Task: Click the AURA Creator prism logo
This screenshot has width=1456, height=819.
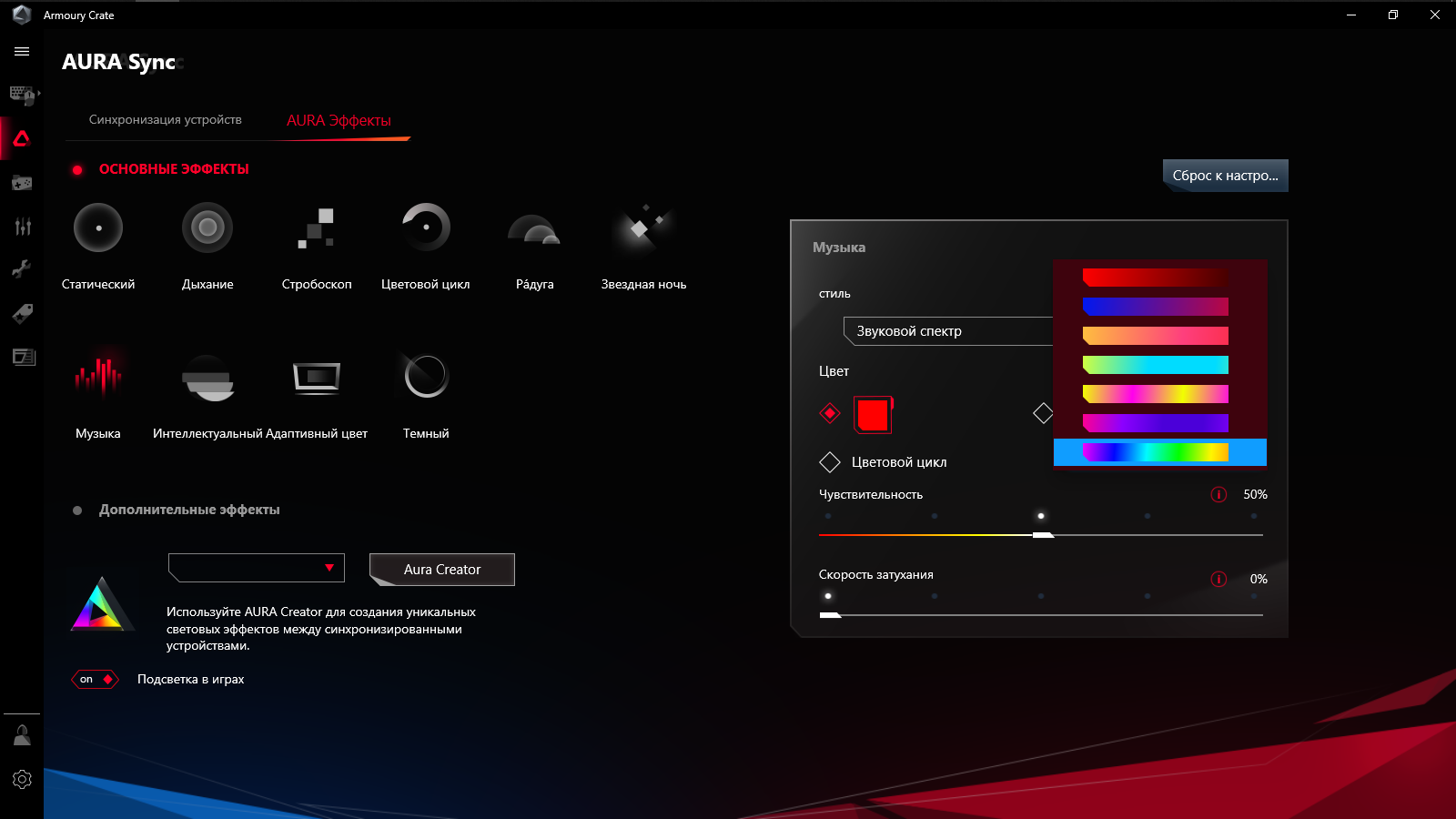Action: pyautogui.click(x=102, y=603)
